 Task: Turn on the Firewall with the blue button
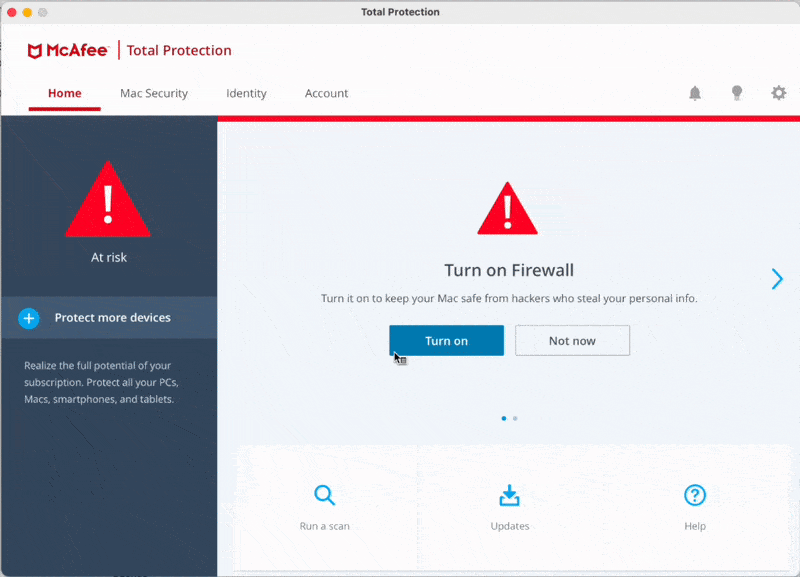[446, 341]
